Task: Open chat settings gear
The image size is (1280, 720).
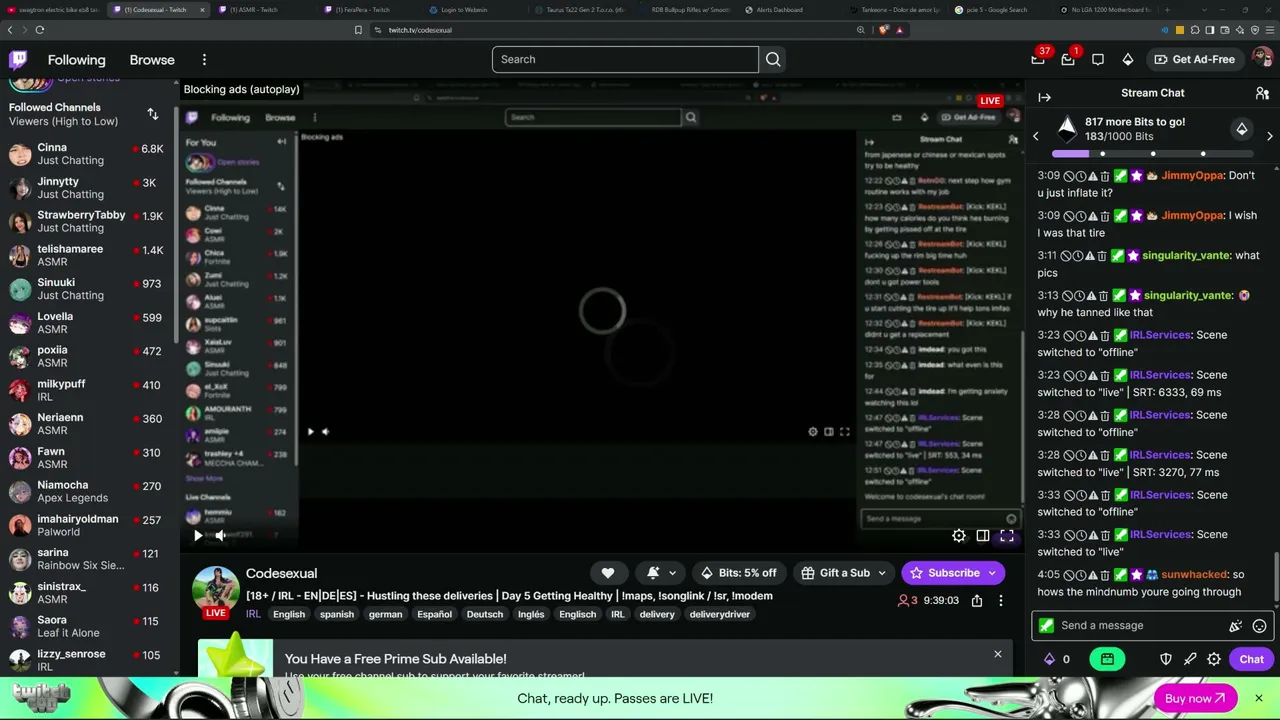Action: (x=1214, y=659)
